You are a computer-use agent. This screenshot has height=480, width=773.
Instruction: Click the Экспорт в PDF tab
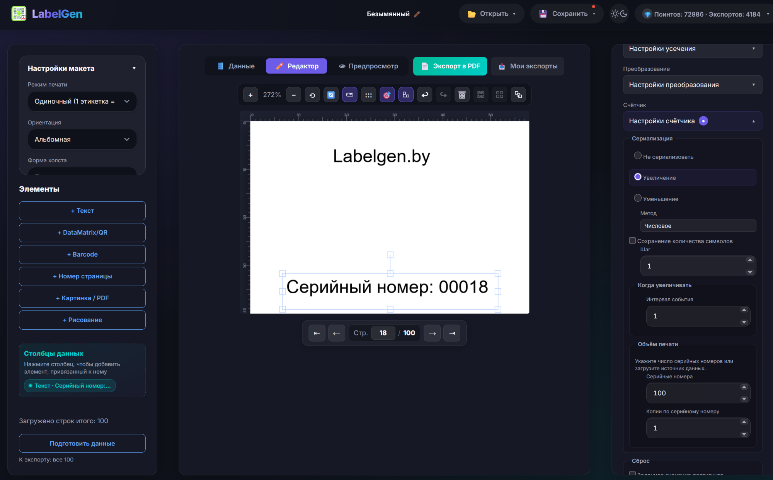click(450, 66)
